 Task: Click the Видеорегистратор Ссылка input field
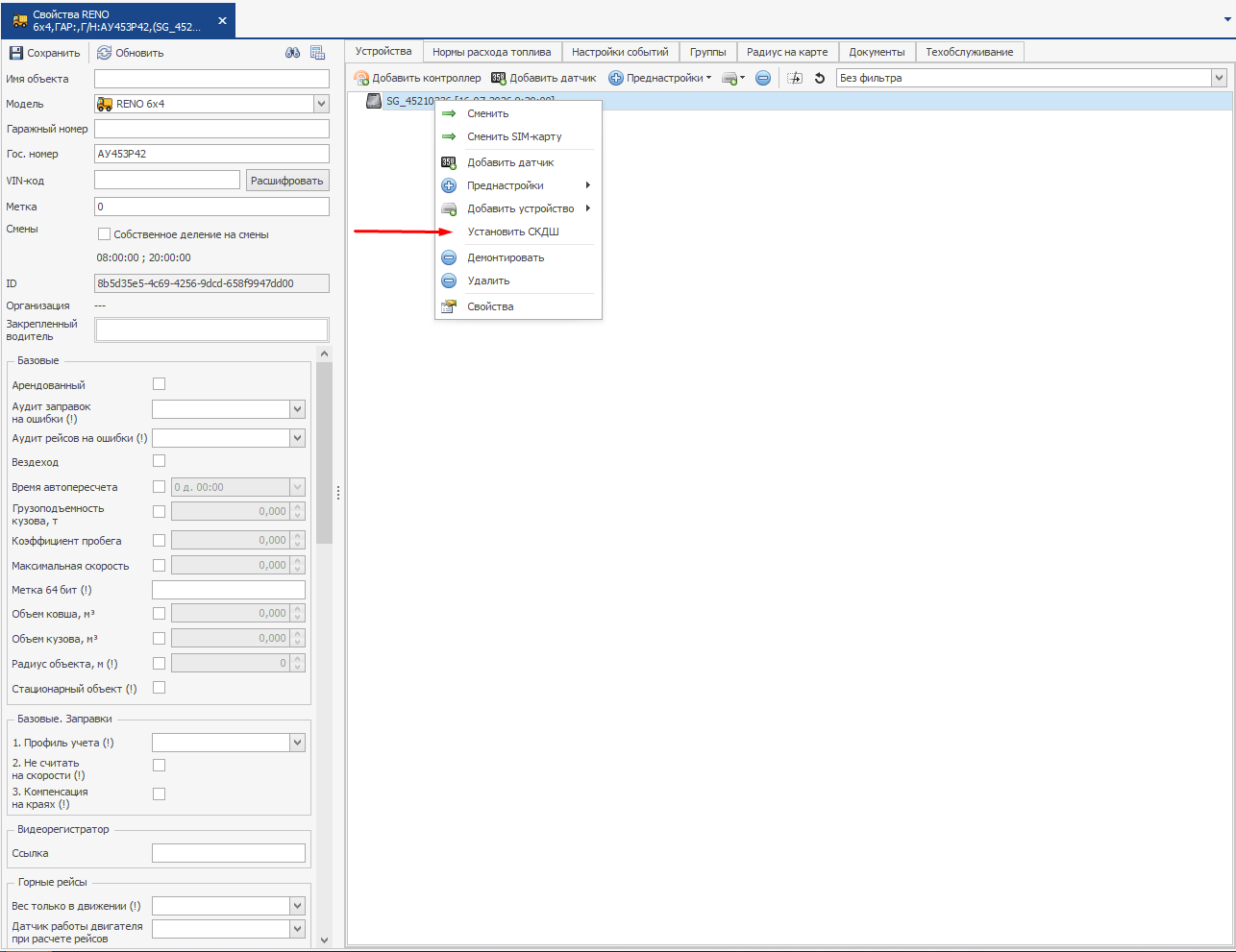click(229, 853)
